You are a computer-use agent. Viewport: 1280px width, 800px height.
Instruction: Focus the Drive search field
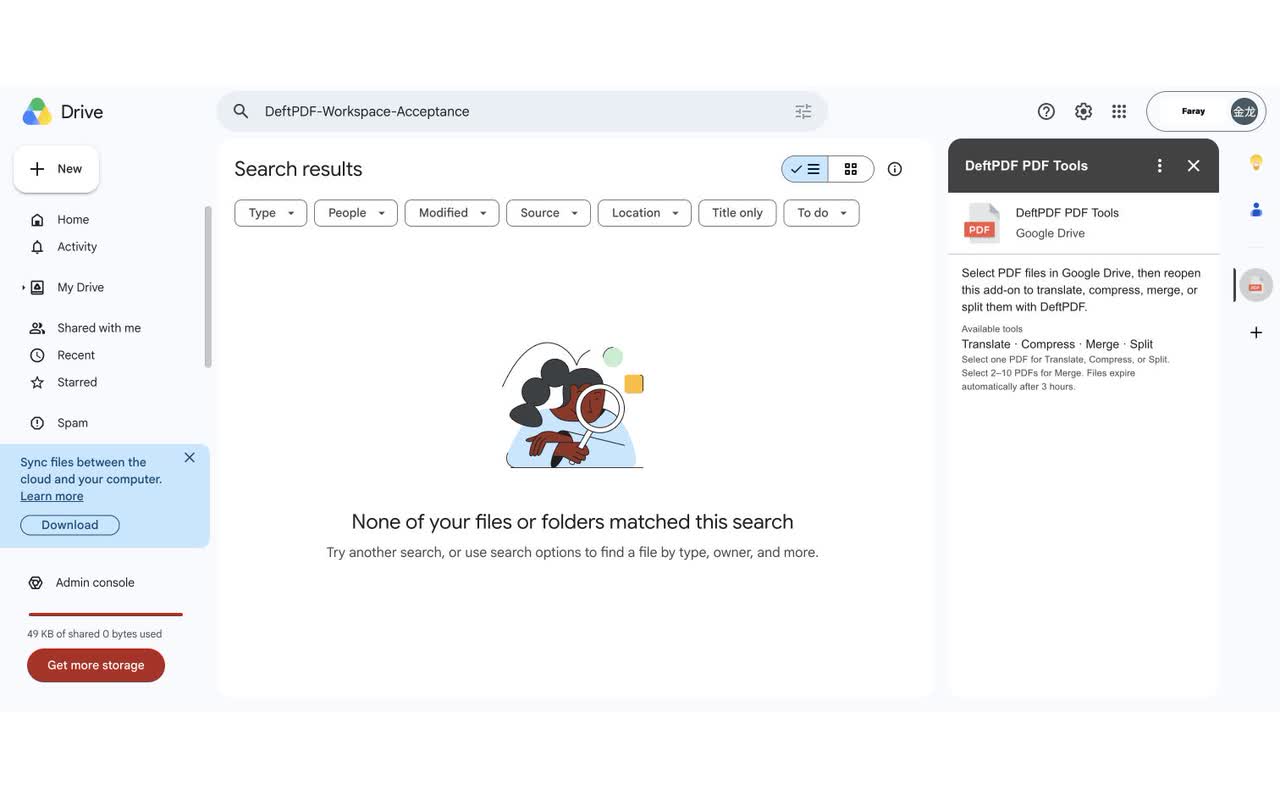point(522,111)
